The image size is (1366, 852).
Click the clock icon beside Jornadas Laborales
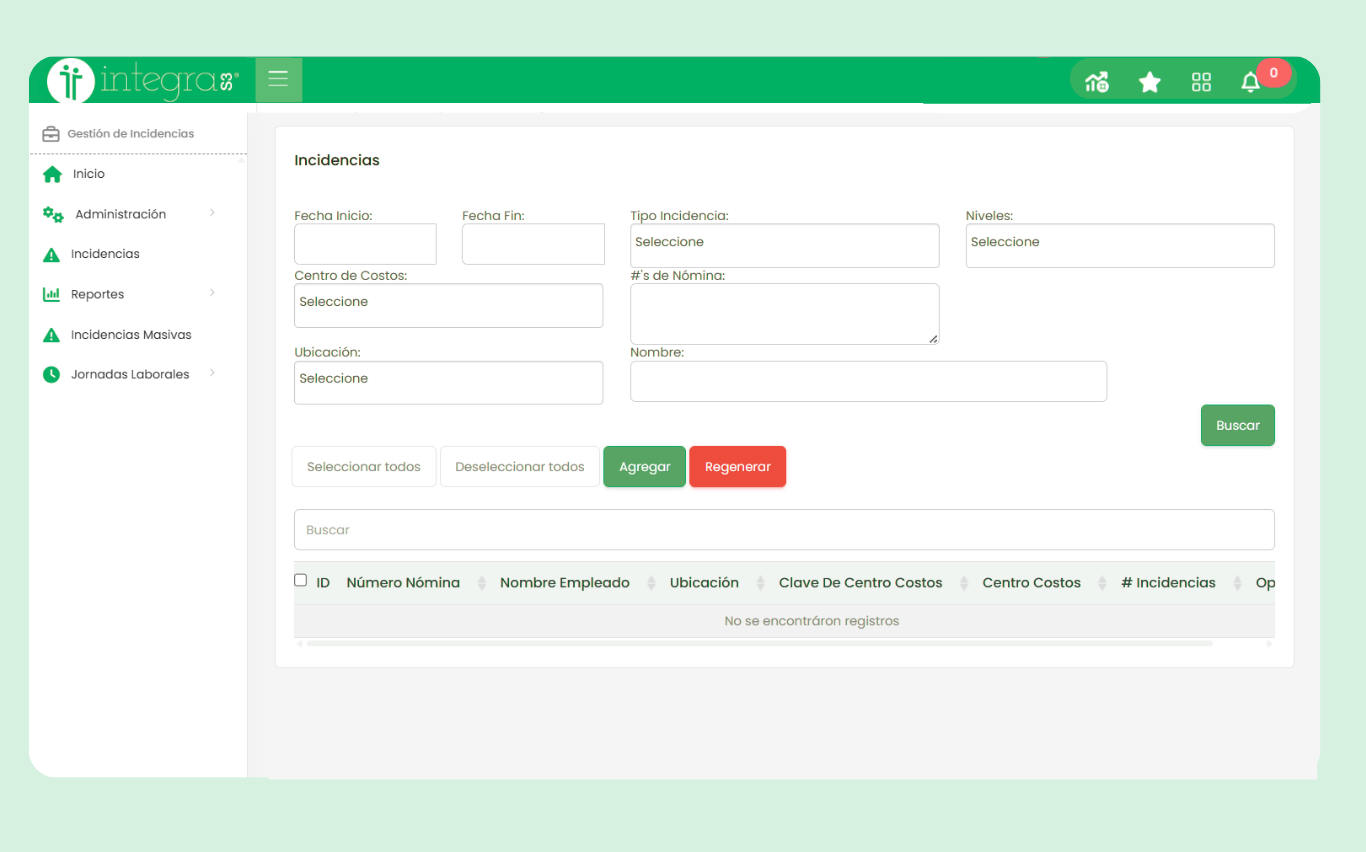(51, 375)
